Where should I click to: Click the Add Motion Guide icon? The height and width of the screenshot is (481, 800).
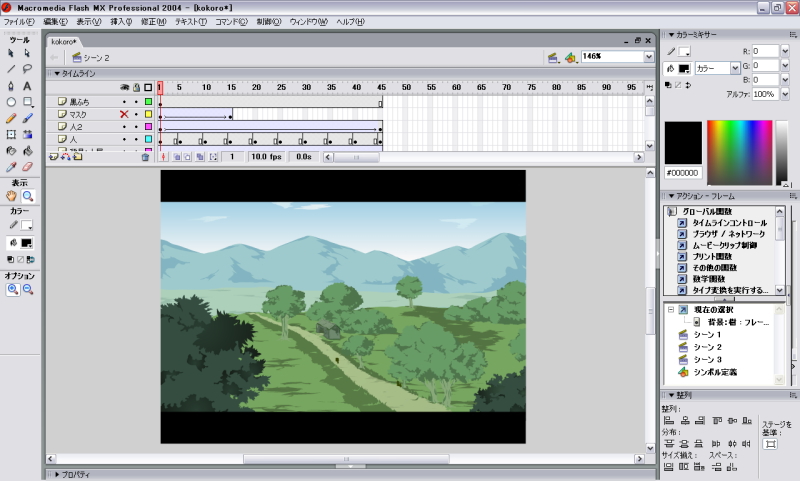tap(66, 157)
